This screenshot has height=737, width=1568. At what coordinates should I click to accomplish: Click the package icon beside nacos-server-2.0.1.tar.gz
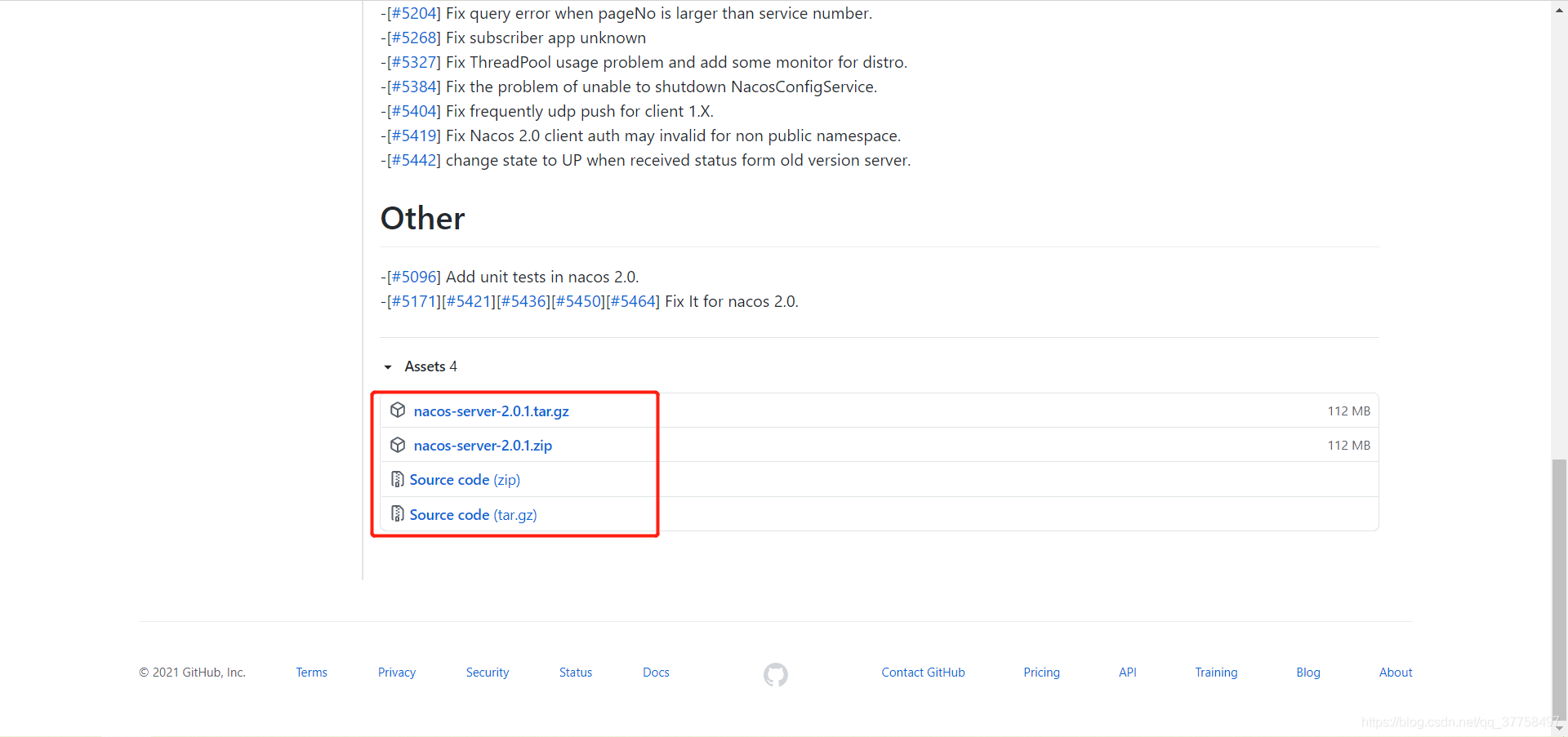pyautogui.click(x=398, y=411)
